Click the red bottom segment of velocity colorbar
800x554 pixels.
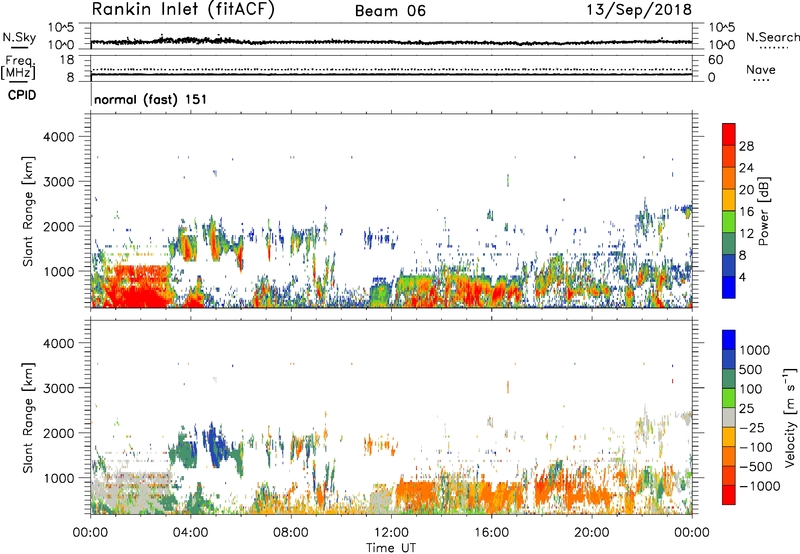pos(729,495)
